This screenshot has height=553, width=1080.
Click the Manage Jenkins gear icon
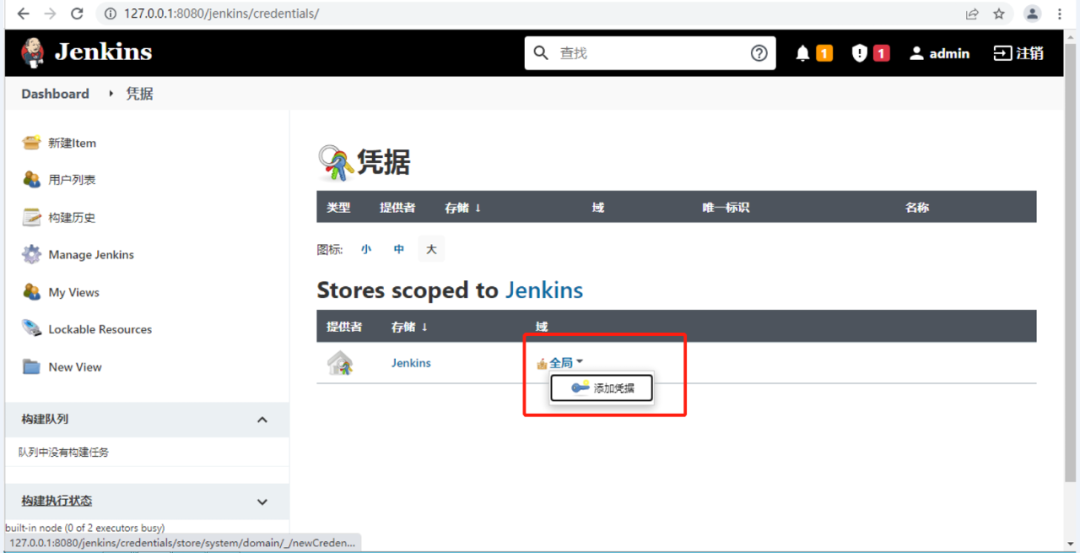32,254
